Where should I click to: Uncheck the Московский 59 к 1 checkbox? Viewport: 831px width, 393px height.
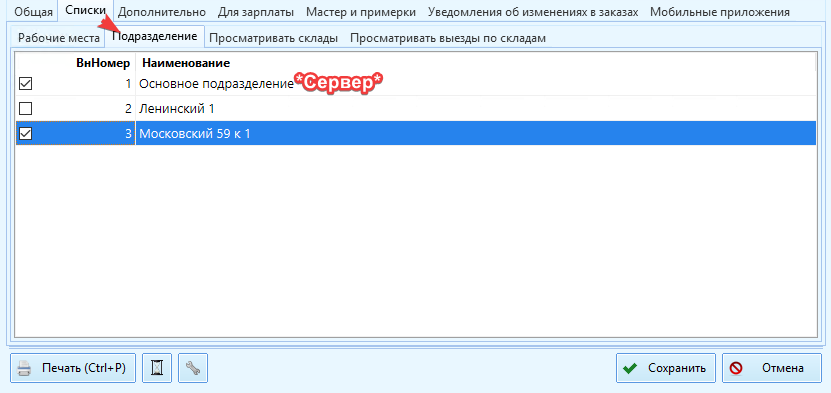coord(25,134)
